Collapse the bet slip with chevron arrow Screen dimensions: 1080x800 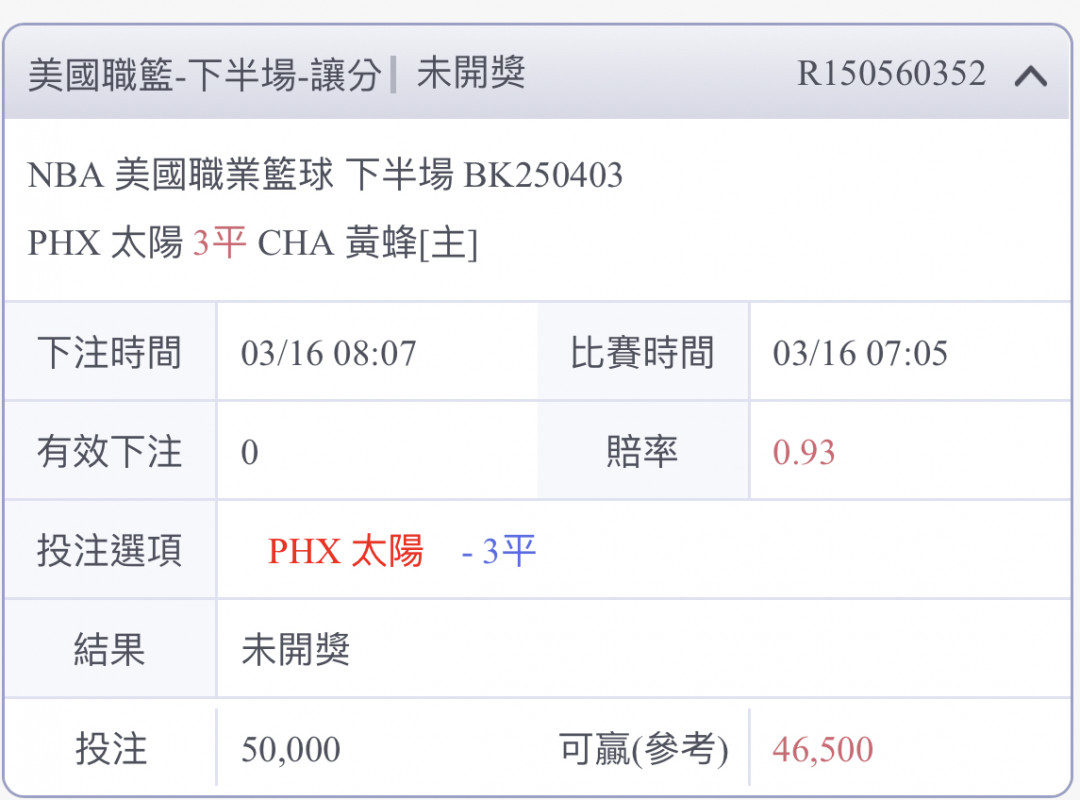coord(1030,75)
